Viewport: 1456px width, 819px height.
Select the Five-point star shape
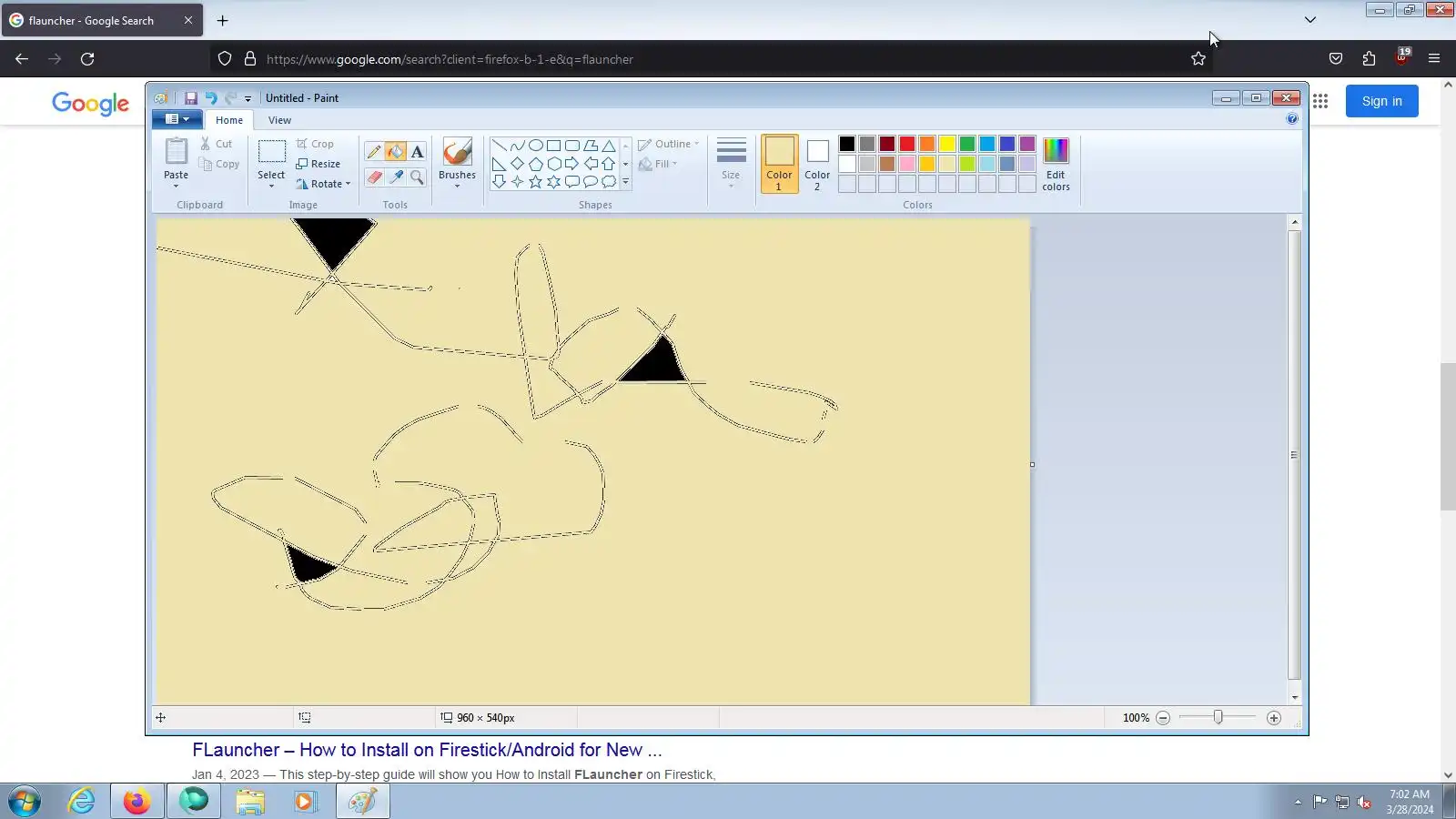coord(535,182)
